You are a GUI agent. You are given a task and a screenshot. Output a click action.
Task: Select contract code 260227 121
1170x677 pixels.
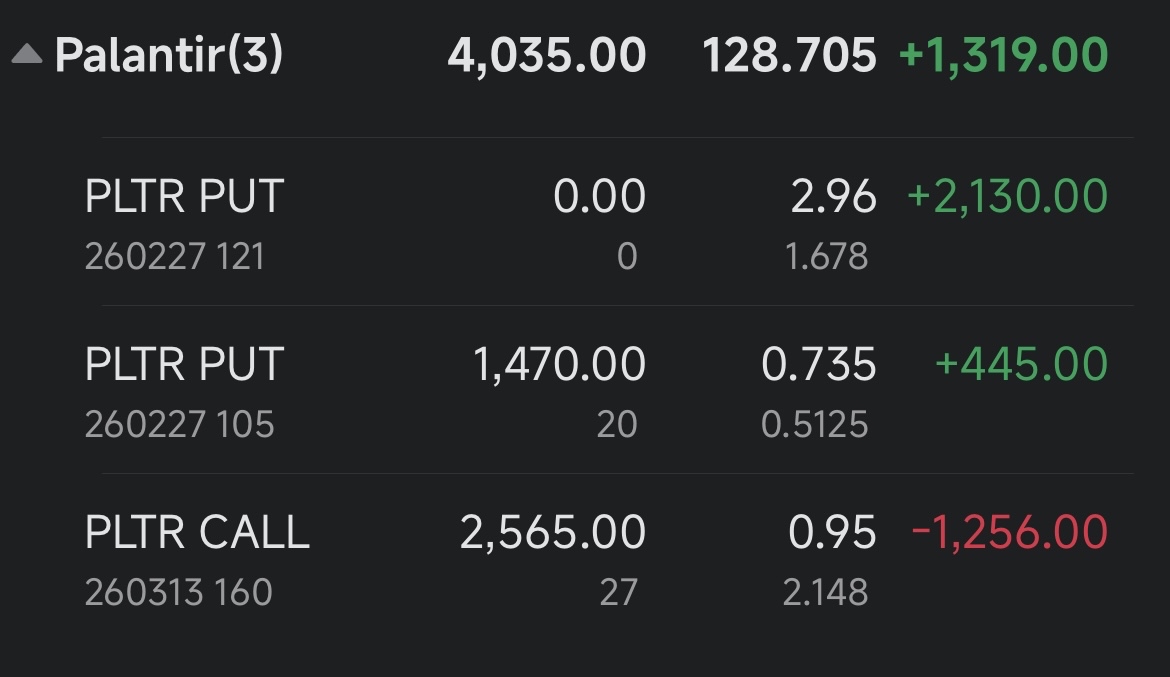point(175,257)
